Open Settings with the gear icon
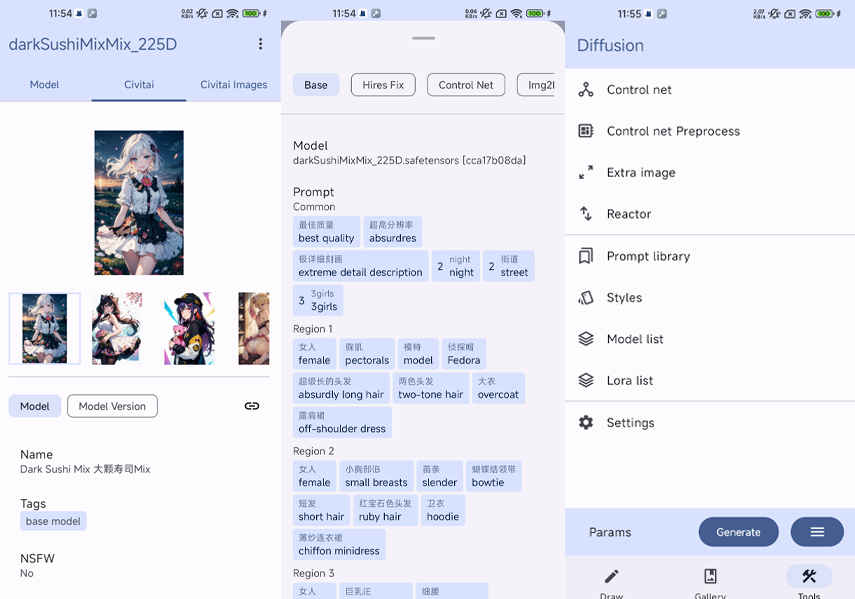Image resolution: width=855 pixels, height=599 pixels. coord(710,422)
